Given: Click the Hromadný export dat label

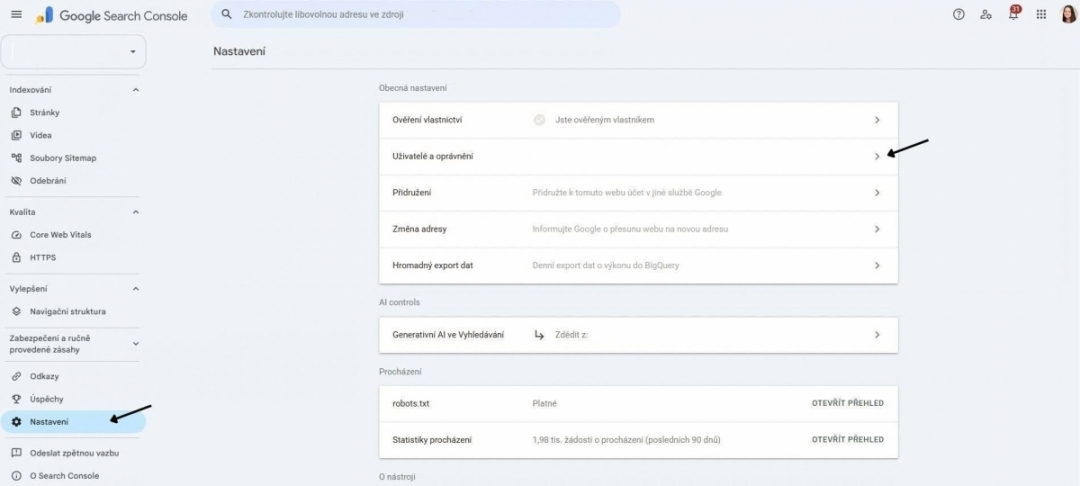Looking at the screenshot, I should pyautogui.click(x=433, y=265).
